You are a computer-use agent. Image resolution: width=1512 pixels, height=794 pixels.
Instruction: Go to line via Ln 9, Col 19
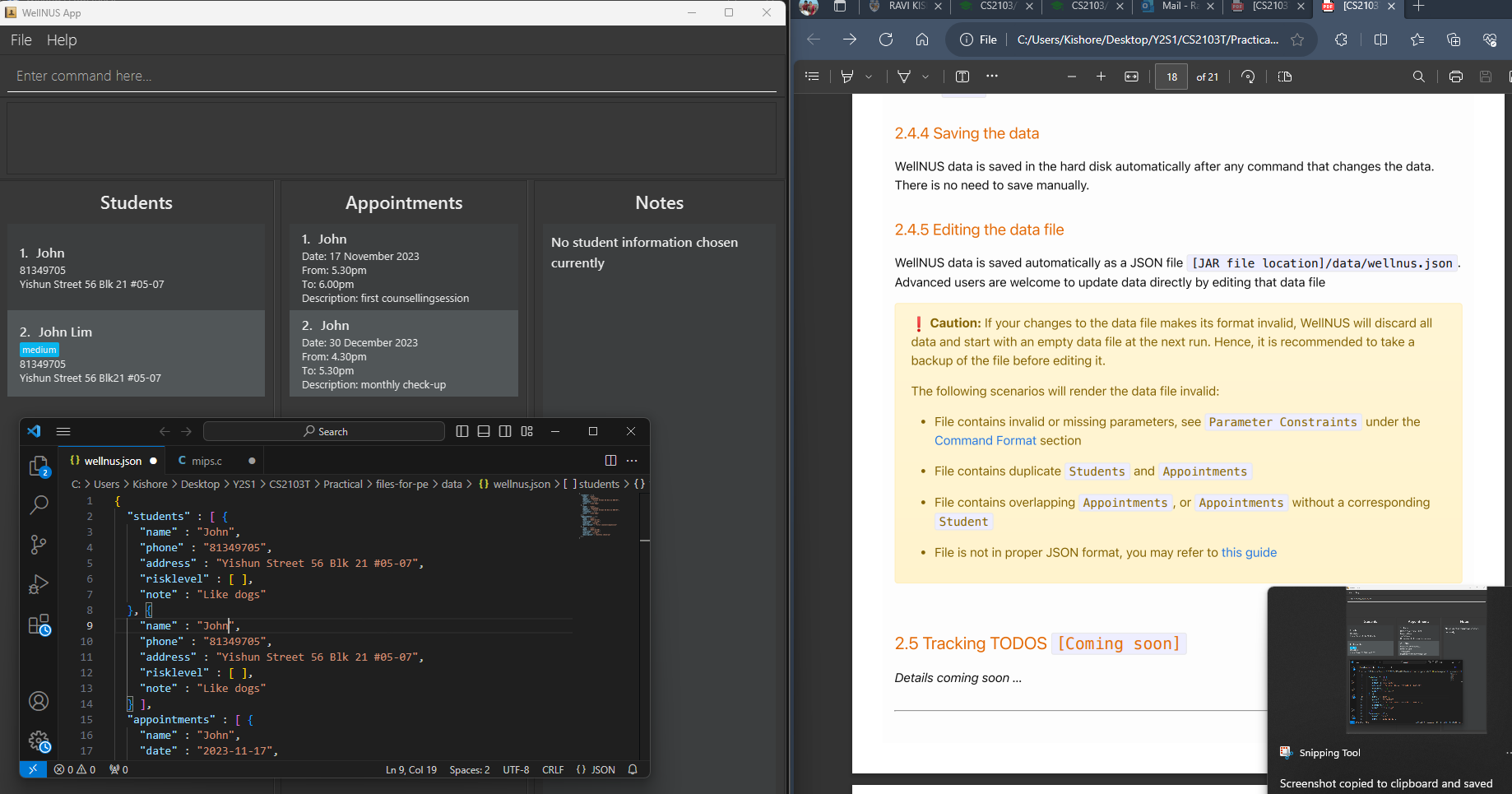411,769
